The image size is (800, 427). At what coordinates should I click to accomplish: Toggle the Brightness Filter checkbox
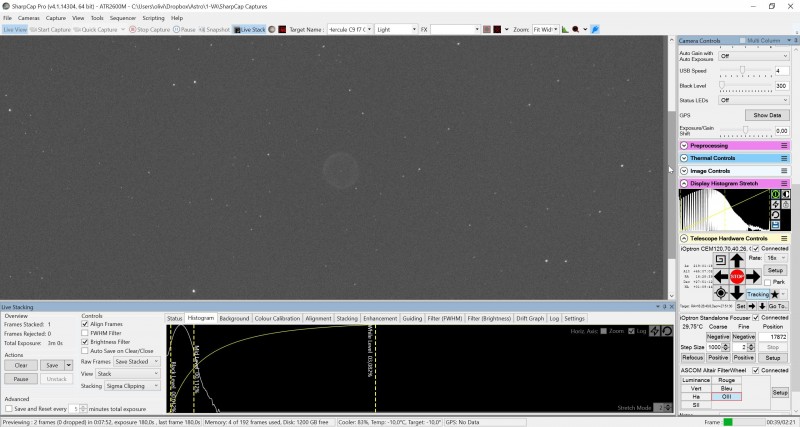point(85,342)
